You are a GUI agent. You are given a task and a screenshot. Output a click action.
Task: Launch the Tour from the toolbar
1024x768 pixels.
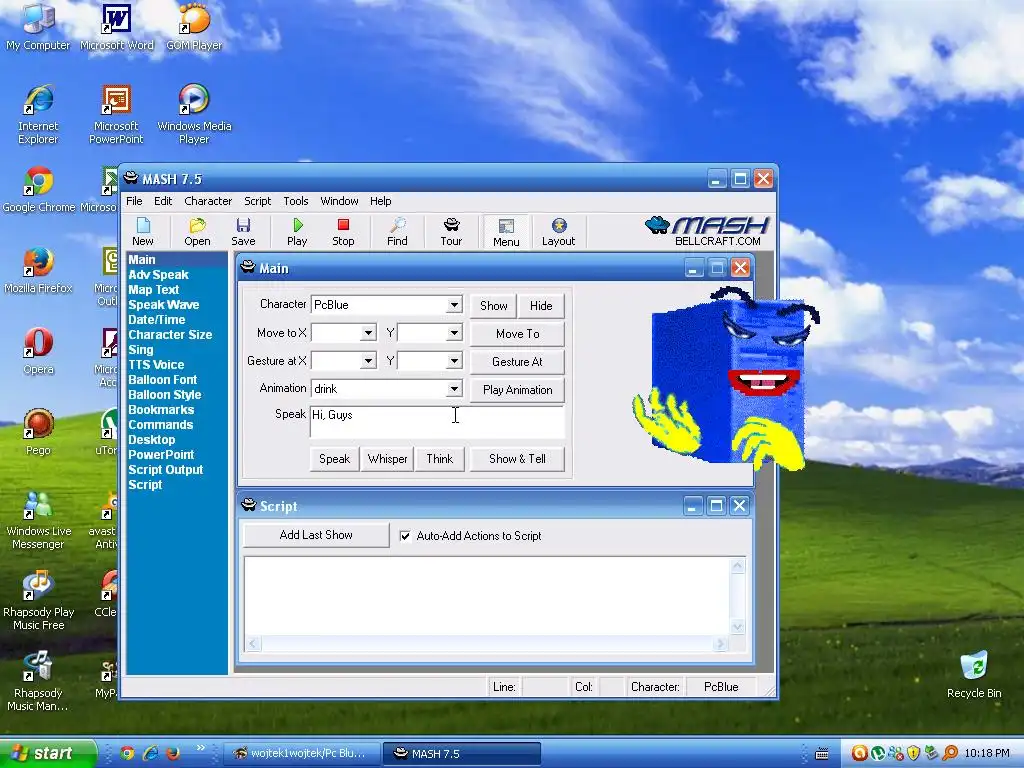(451, 232)
